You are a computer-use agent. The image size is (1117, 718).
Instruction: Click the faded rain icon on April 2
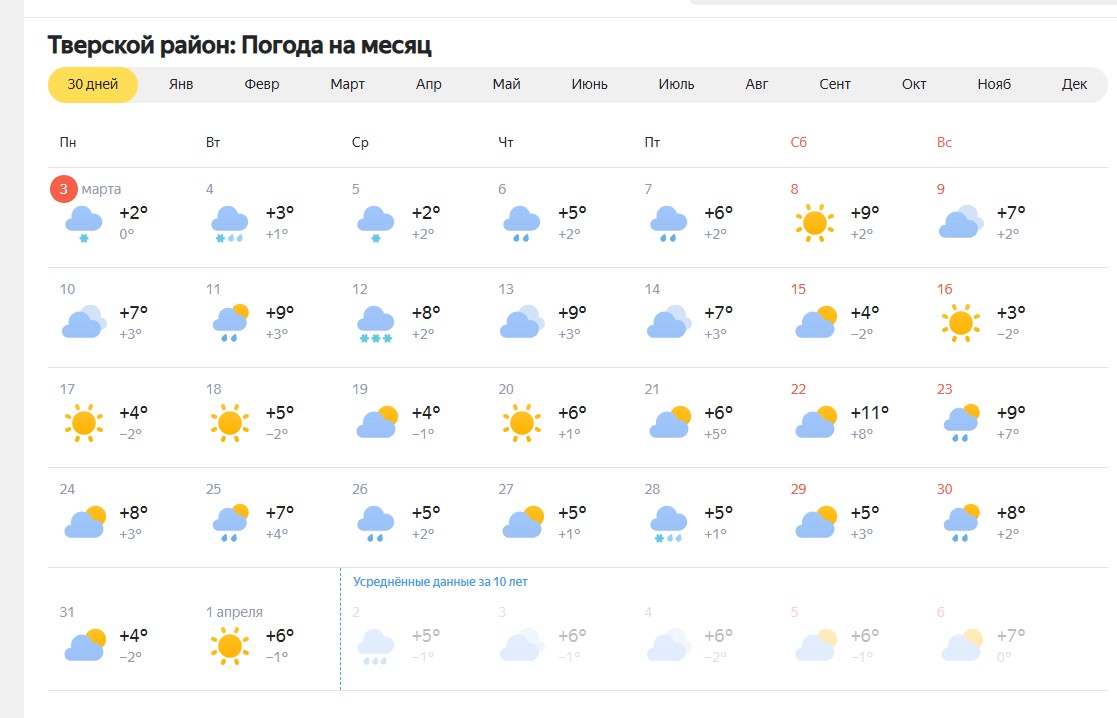pos(375,646)
